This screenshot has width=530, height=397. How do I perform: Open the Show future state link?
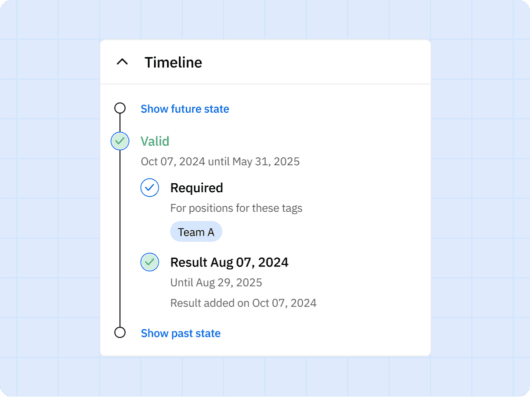pos(185,109)
